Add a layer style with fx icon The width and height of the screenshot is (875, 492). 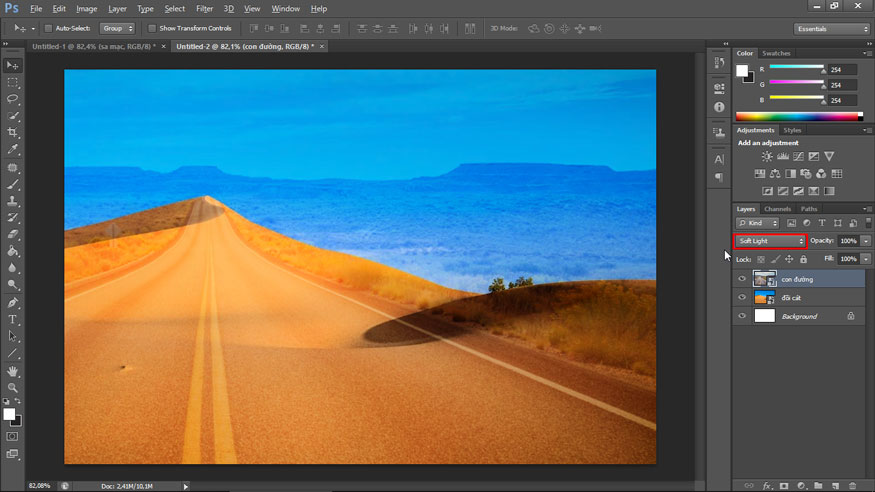[768, 485]
